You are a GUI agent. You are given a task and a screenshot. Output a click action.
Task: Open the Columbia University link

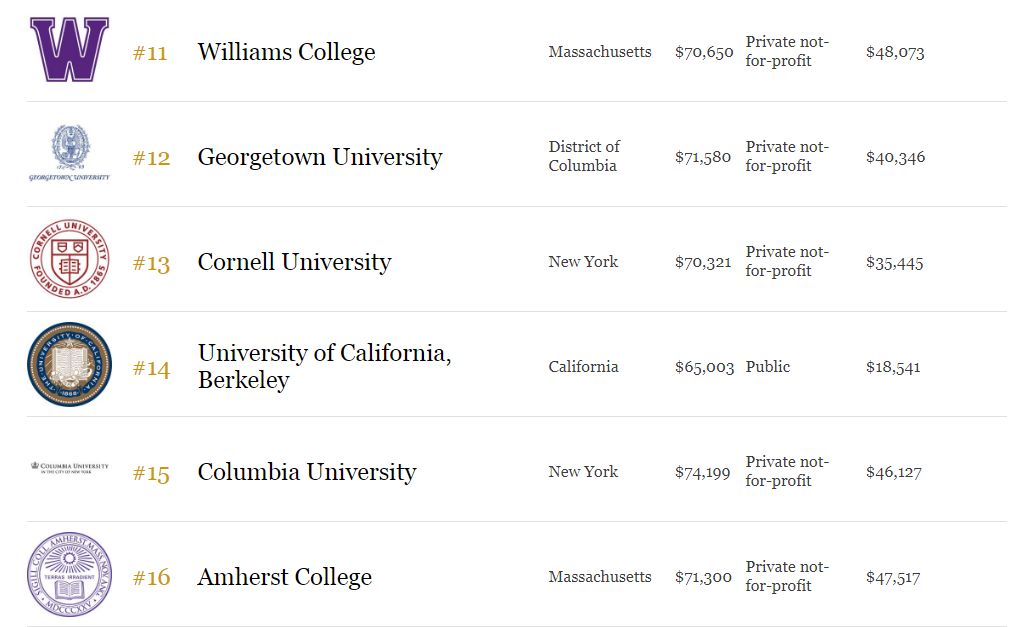click(x=306, y=472)
